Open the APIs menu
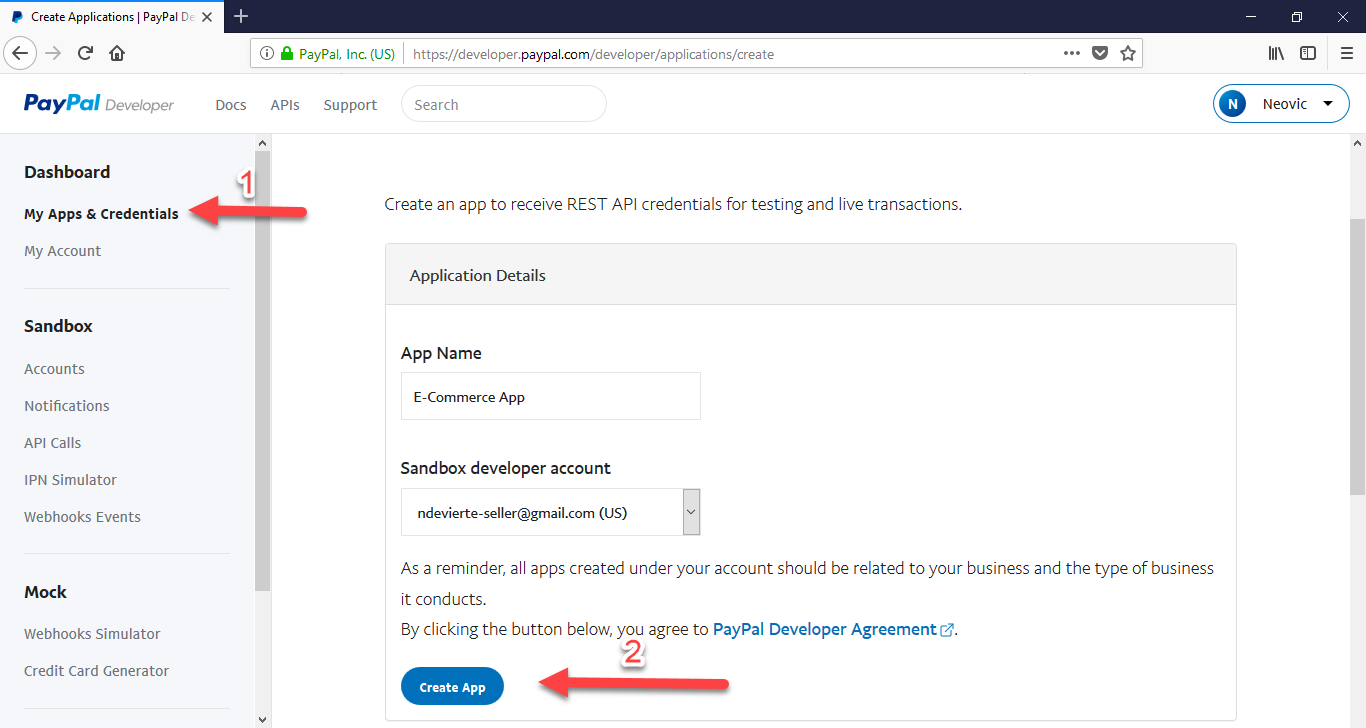Screen dimensions: 1366x728 tap(285, 105)
